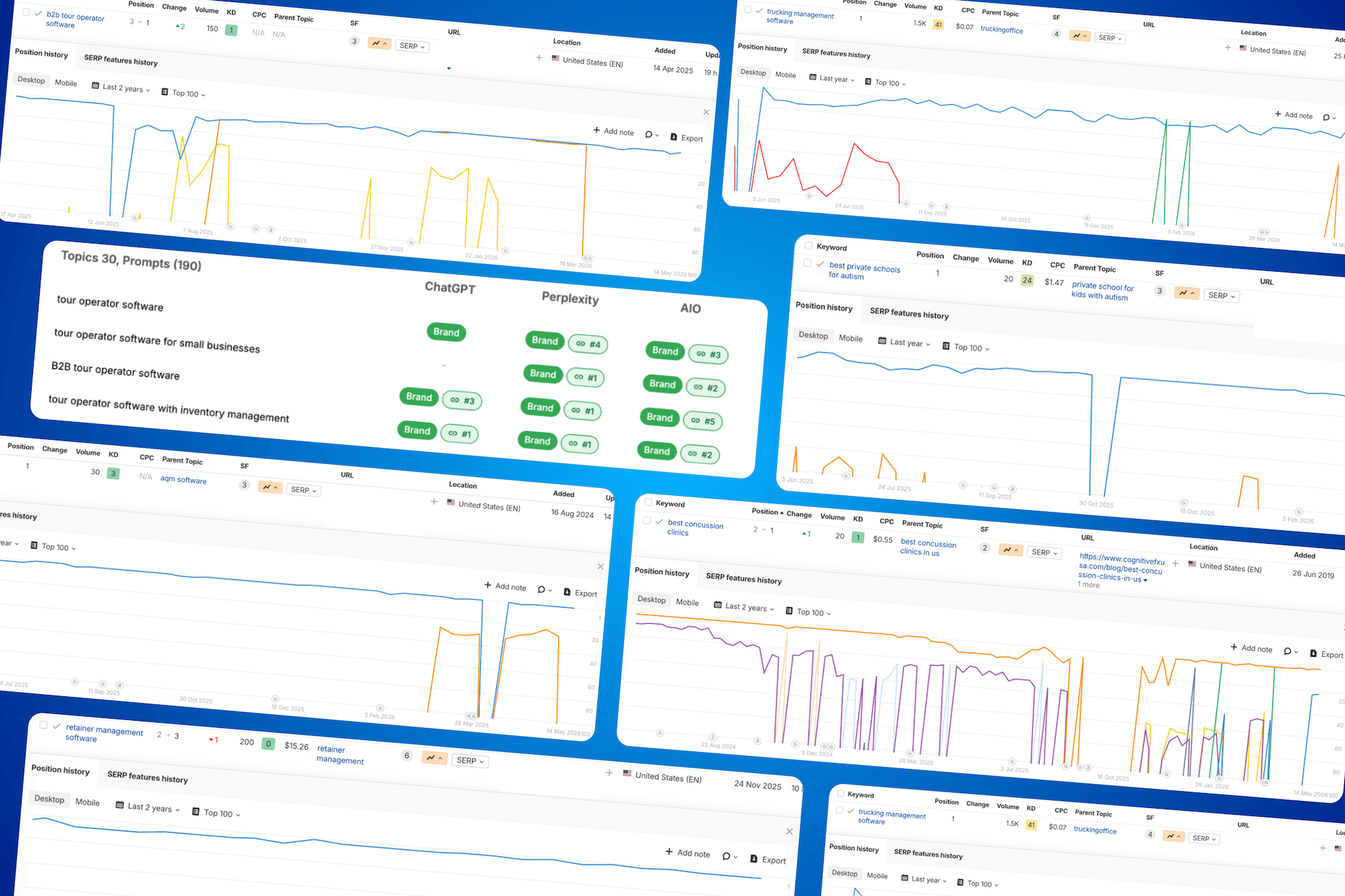Open Last 2 years dropdown in b2b tour operator chart
Screen dimensions: 1345x896
(122, 87)
